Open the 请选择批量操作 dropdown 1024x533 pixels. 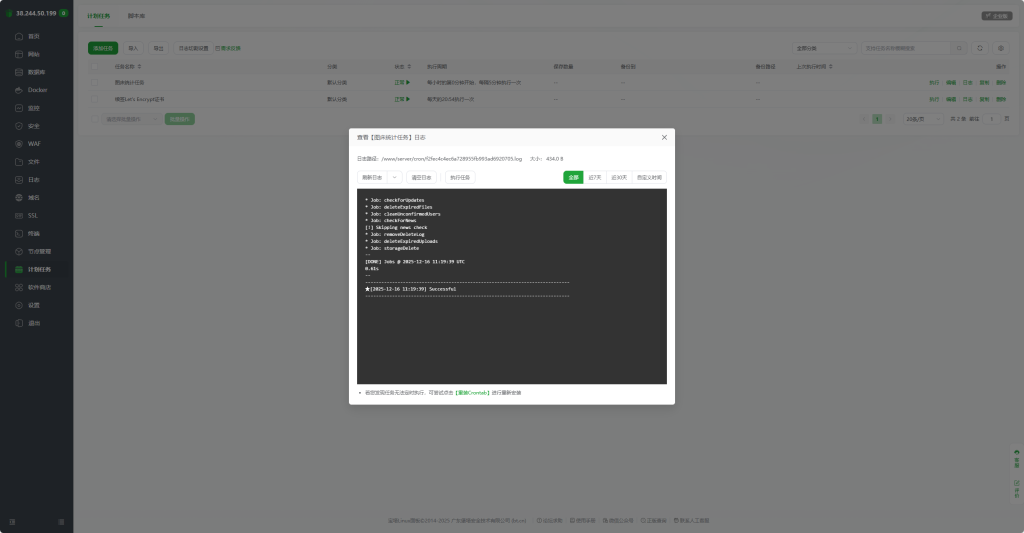pyautogui.click(x=131, y=119)
